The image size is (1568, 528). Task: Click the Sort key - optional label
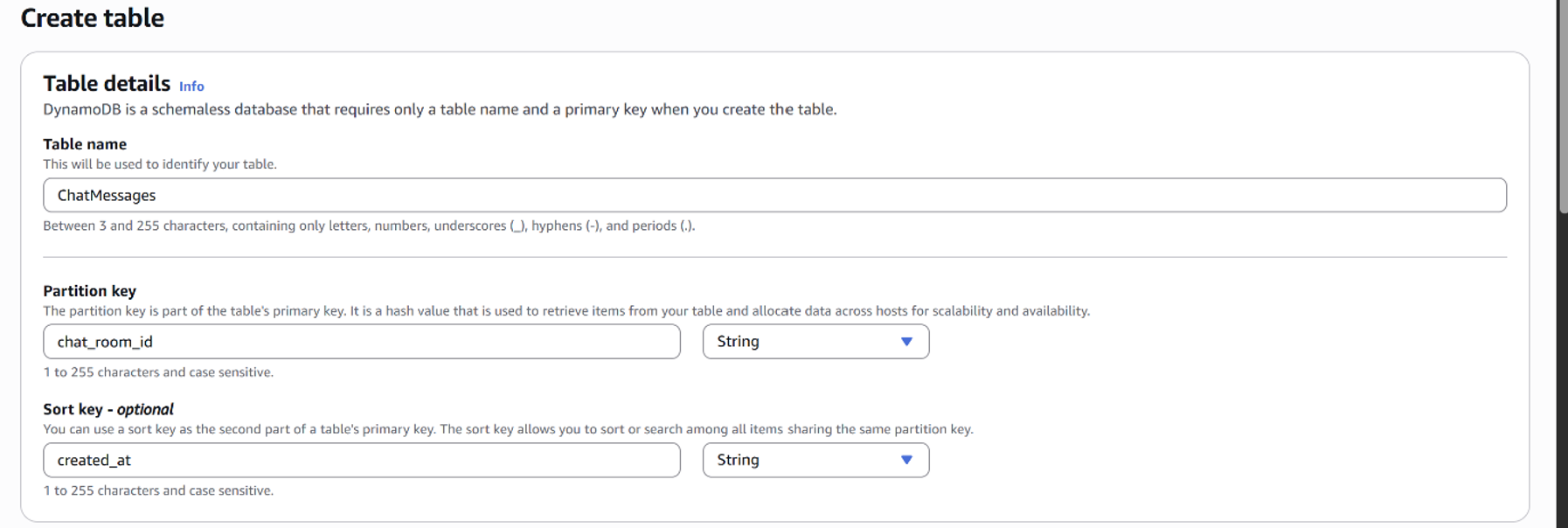(x=108, y=409)
